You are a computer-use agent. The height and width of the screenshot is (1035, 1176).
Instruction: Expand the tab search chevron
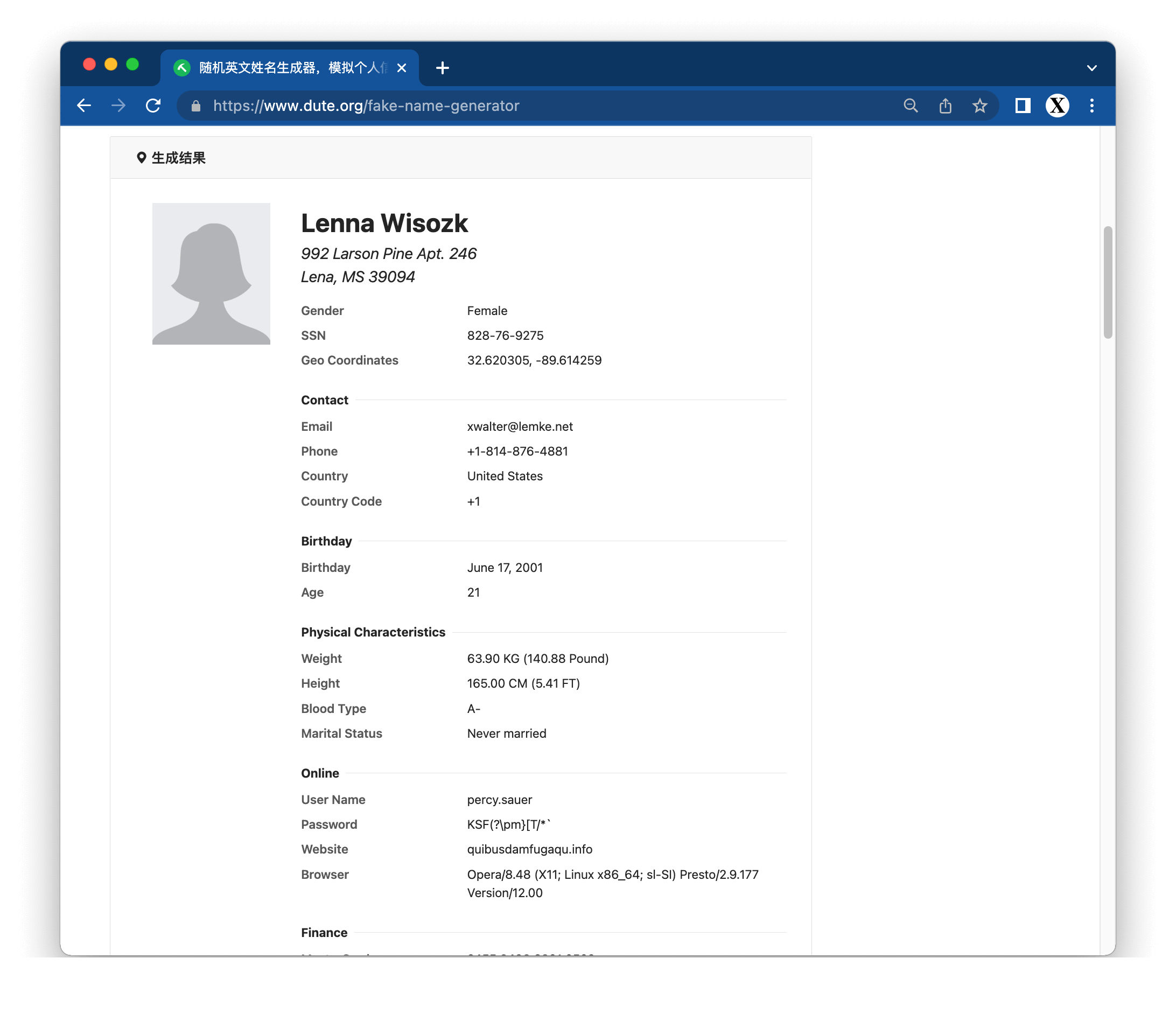coord(1091,68)
